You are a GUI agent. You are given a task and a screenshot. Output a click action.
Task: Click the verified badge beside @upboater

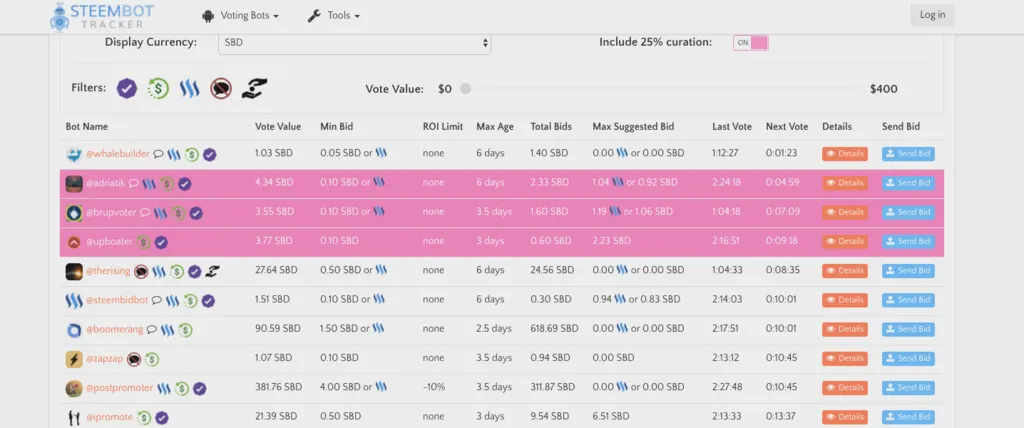click(x=161, y=242)
